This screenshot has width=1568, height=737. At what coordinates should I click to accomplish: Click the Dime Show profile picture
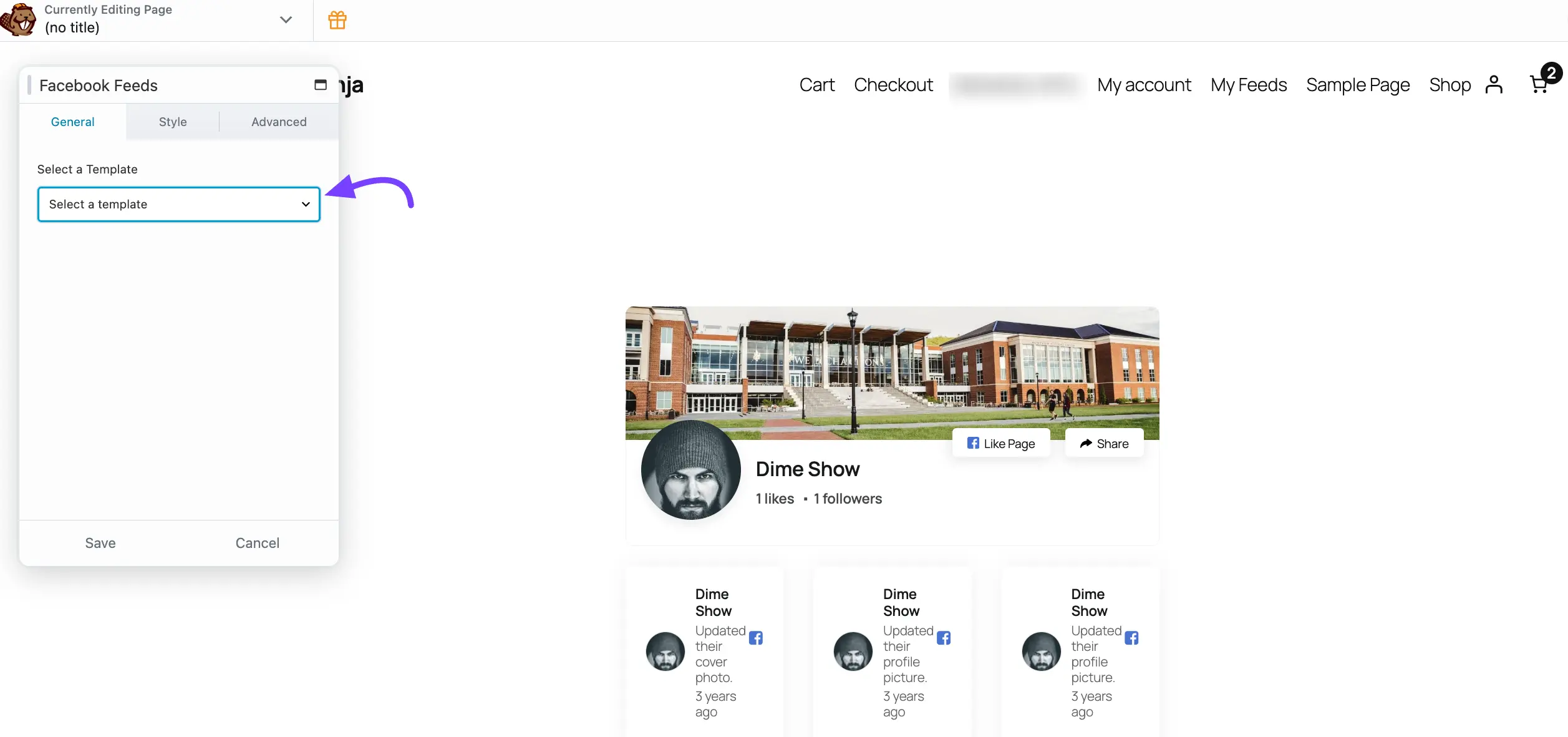[691, 469]
